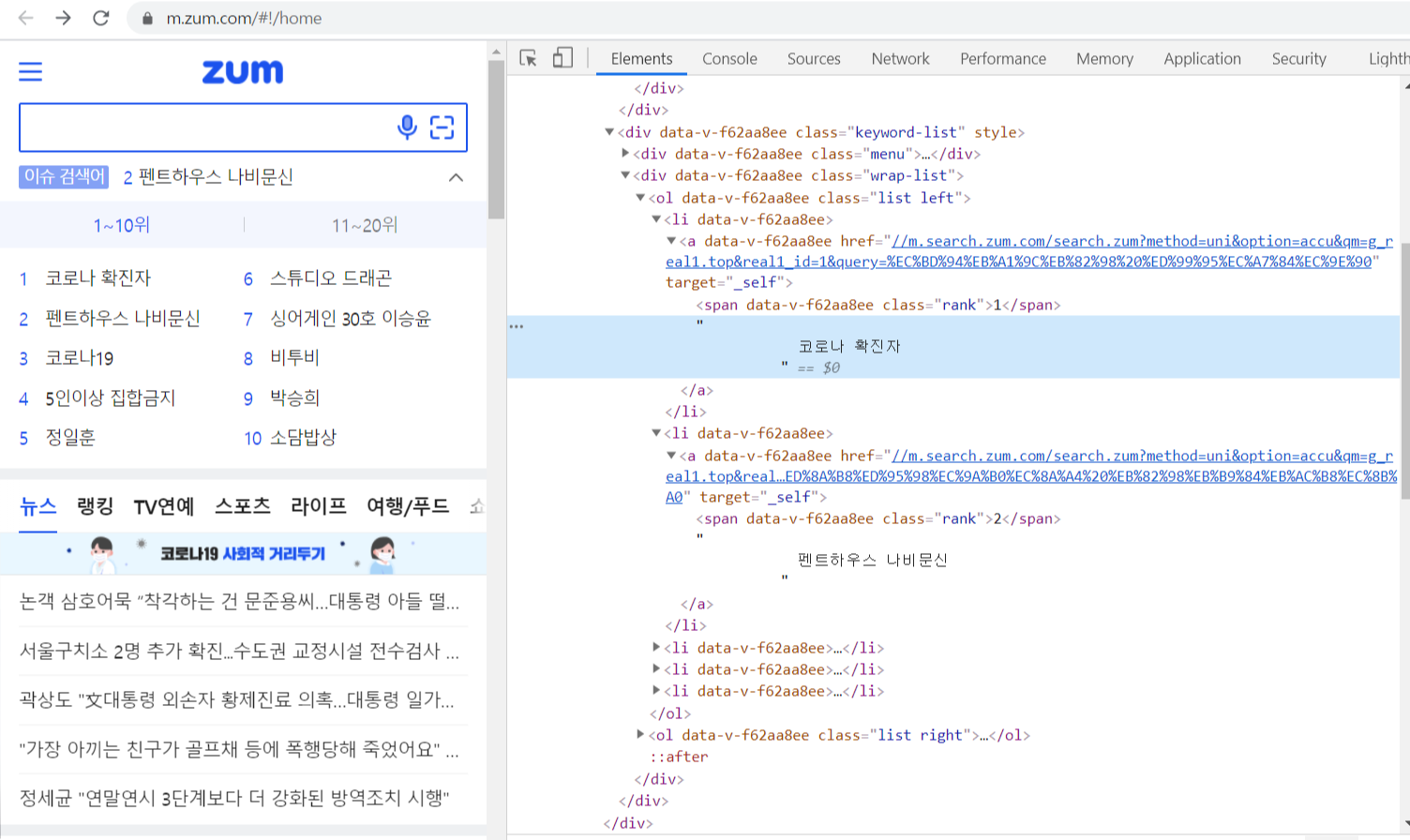Open headline starting with 정세균

tap(234, 799)
